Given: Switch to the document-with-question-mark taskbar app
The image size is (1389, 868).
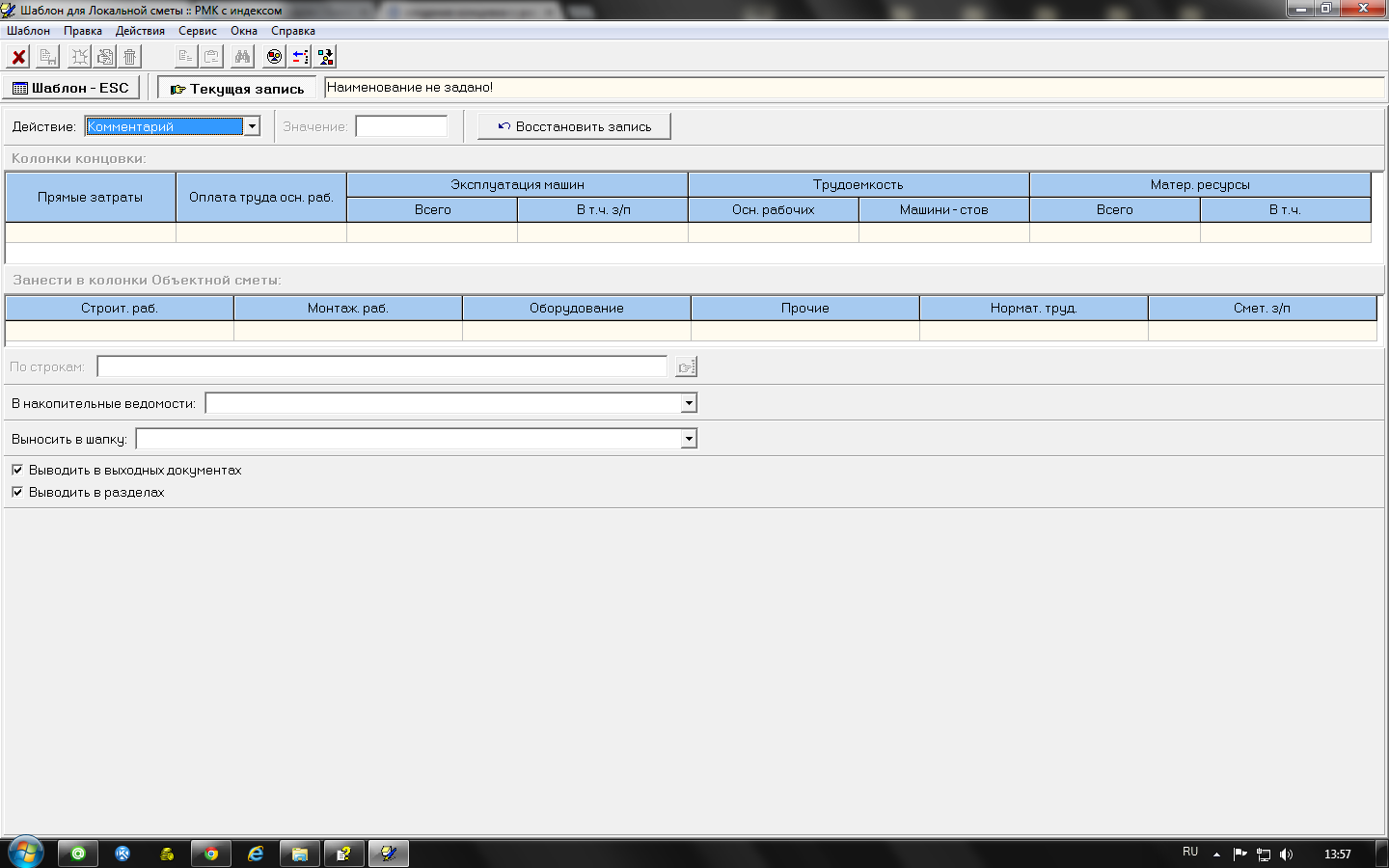Looking at the screenshot, I should [344, 854].
